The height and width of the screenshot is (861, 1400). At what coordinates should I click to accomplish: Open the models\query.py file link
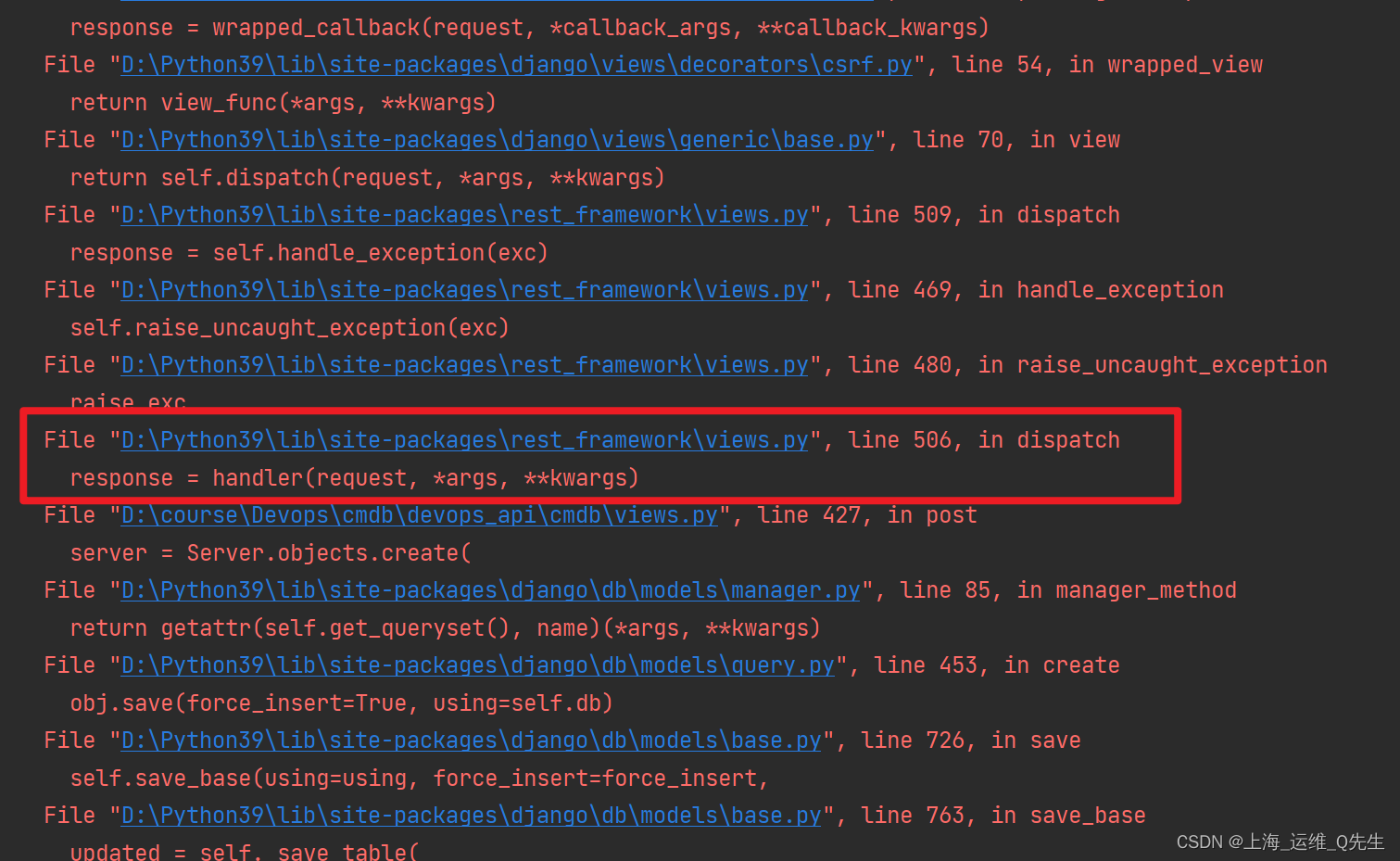[x=478, y=665]
